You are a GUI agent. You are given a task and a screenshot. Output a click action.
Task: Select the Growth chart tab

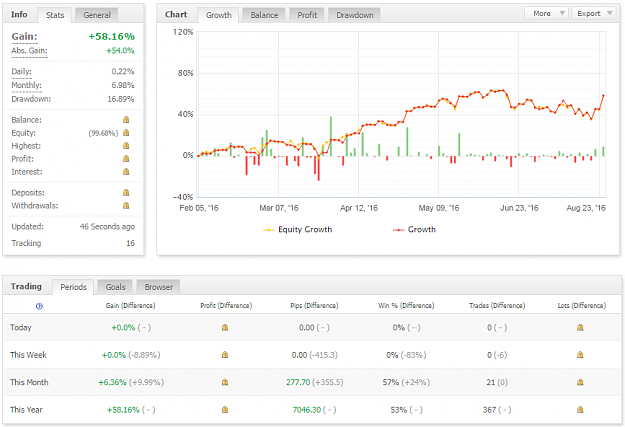[x=218, y=15]
